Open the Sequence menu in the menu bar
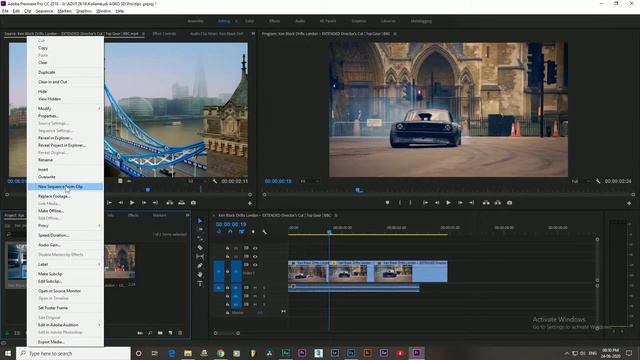Screen dimensions: 640x360 [44, 11]
